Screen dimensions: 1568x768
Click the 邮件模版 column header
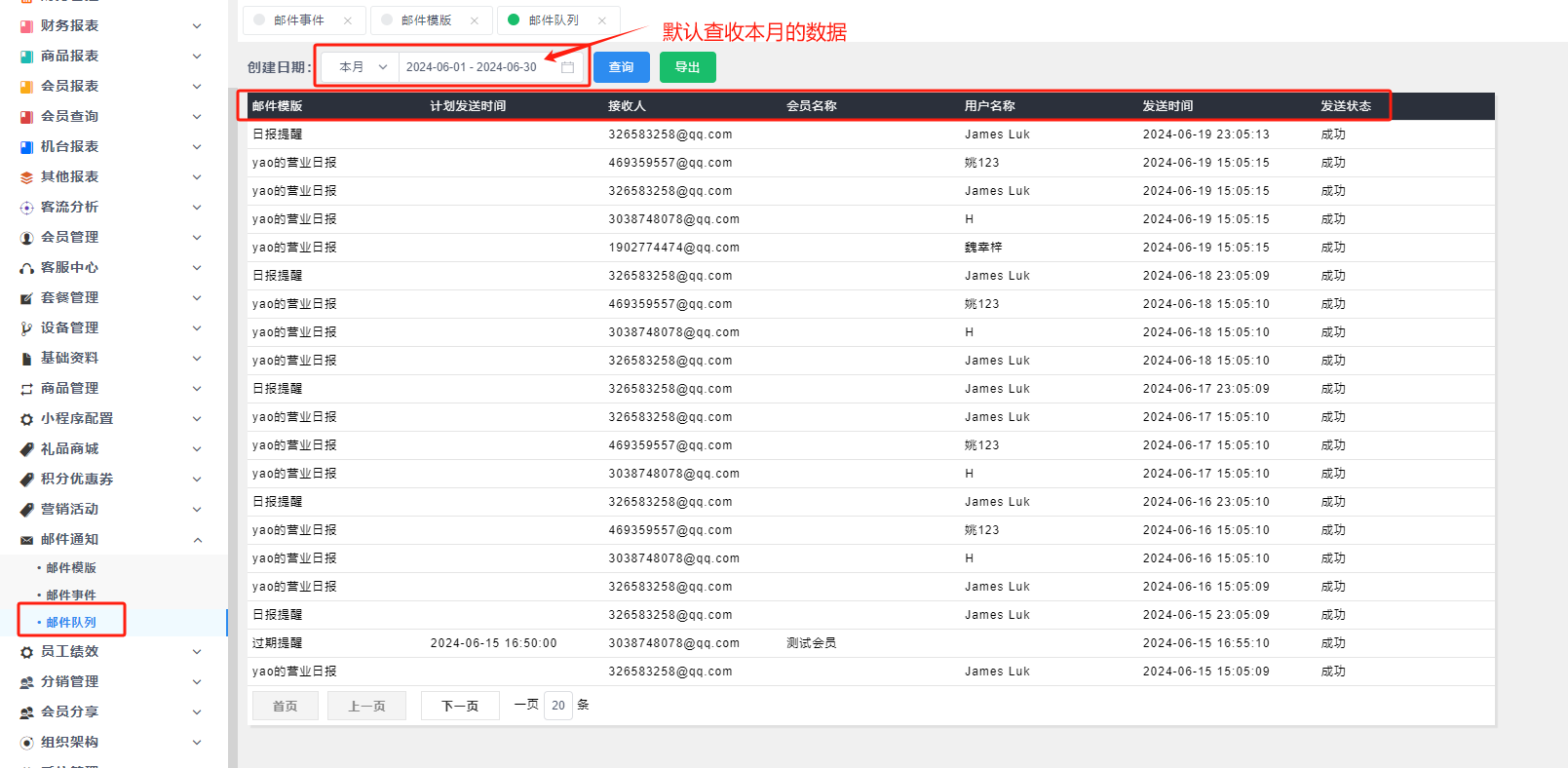[278, 106]
